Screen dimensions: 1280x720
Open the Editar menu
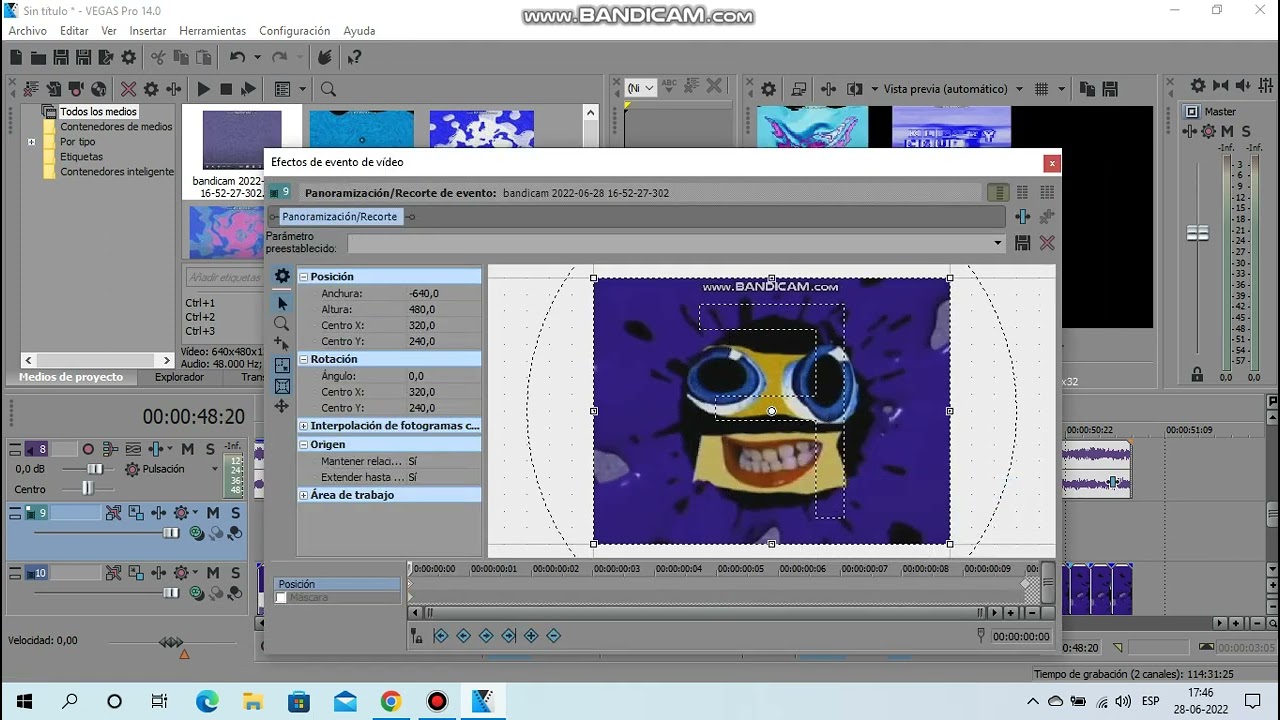74,31
